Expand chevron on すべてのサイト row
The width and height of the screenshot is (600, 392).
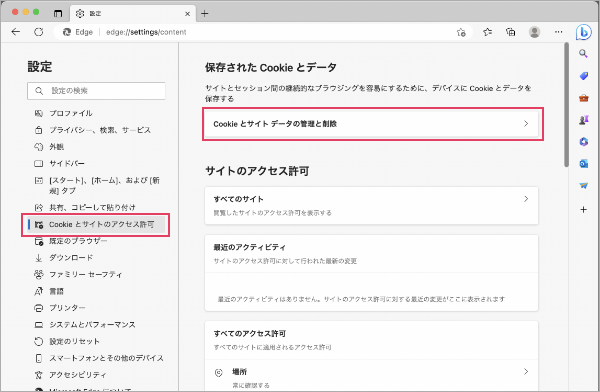526,199
